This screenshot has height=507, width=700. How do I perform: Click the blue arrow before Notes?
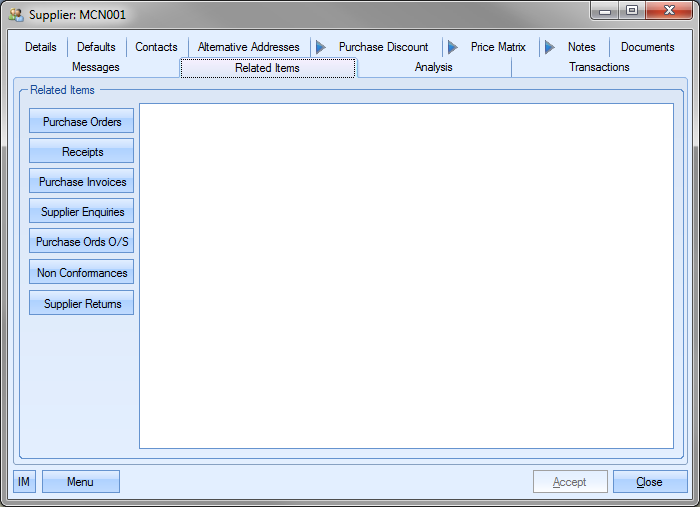tap(549, 47)
